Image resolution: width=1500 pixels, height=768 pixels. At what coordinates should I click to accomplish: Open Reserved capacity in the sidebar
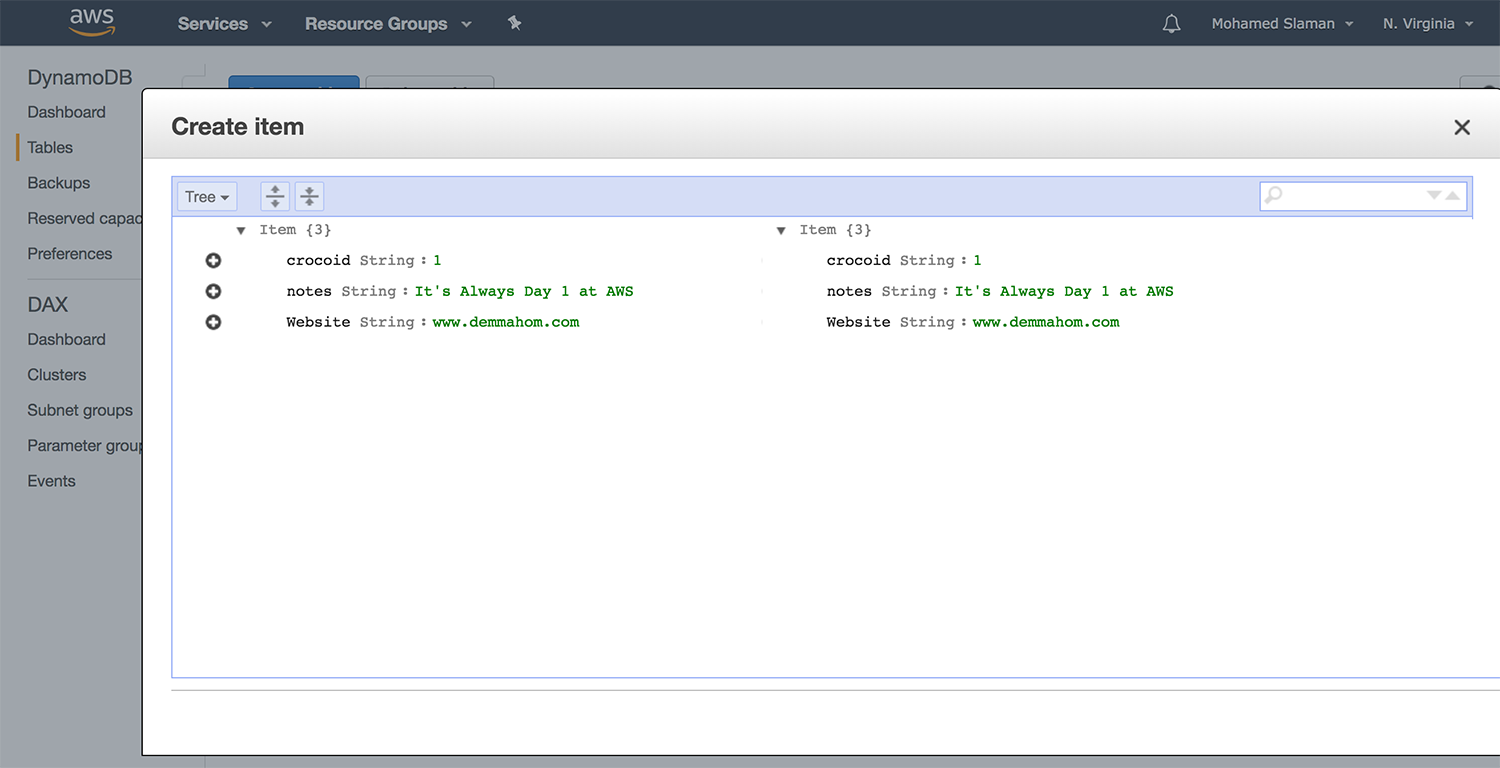pos(84,218)
